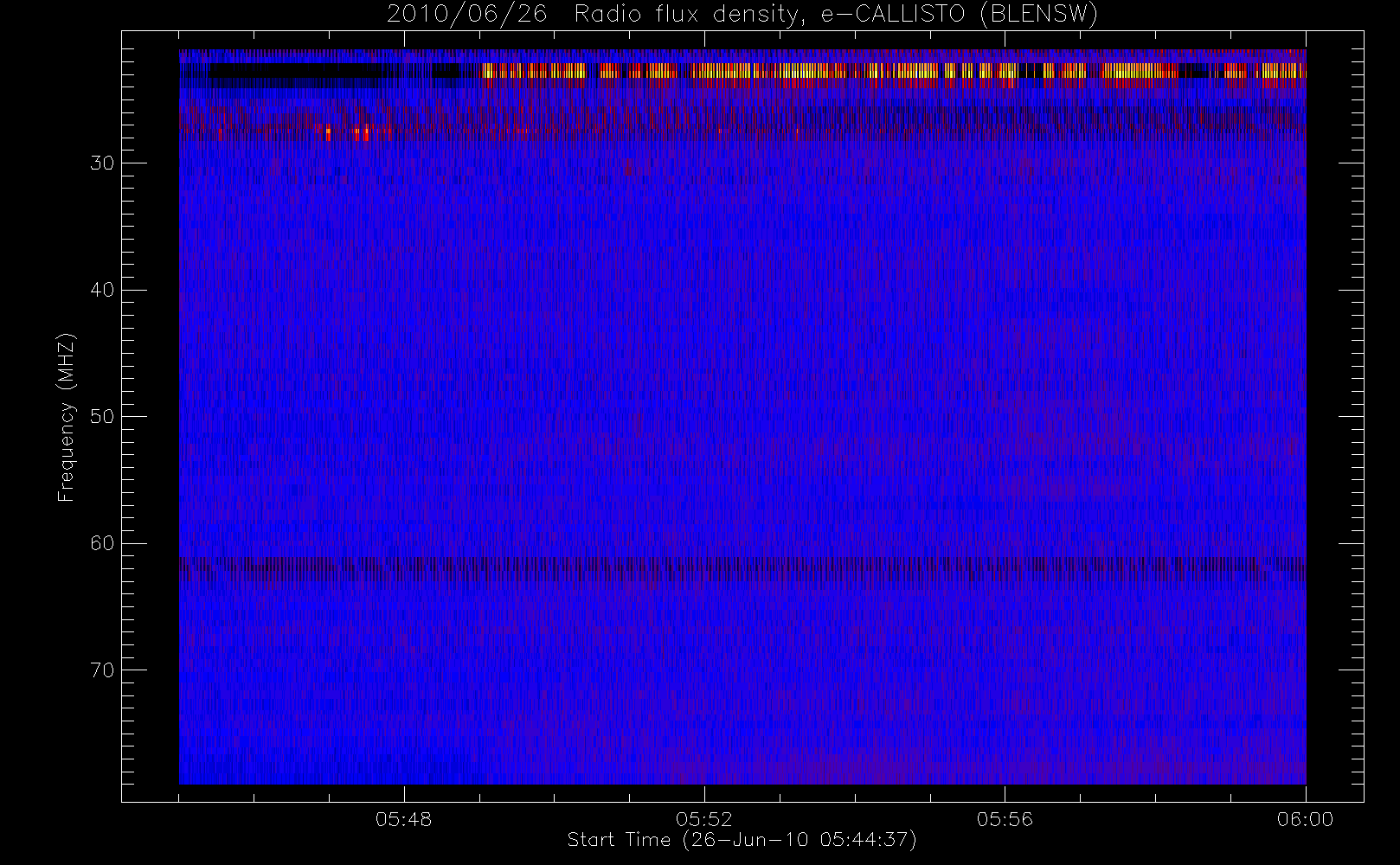Click the 30 frequency tick label
This screenshot has height=865, width=1400.
102,163
